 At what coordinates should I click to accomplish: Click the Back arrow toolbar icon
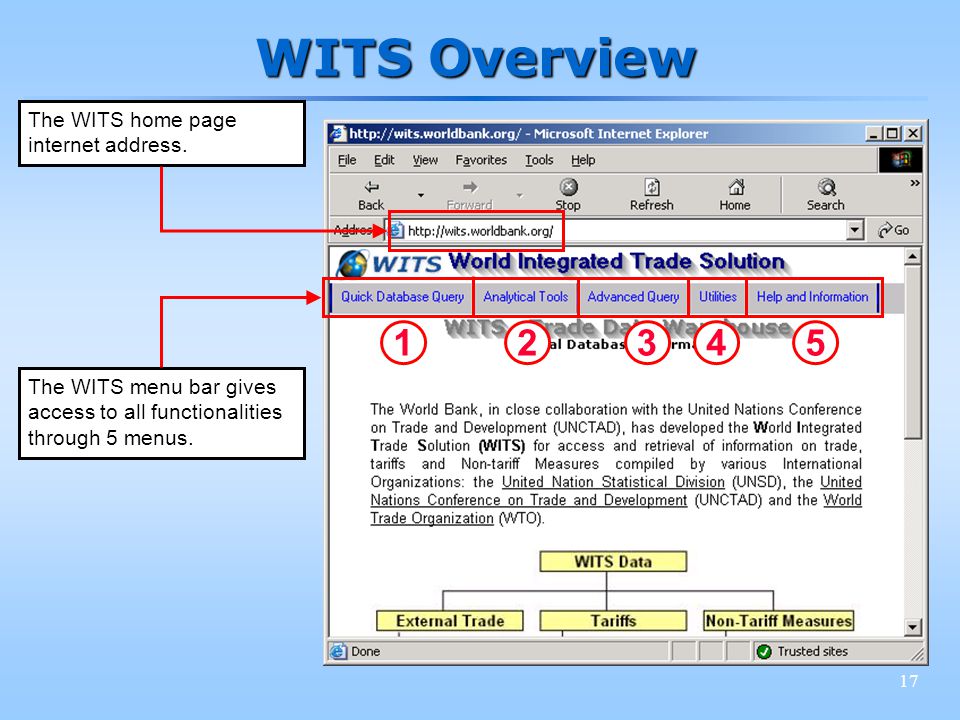point(371,187)
